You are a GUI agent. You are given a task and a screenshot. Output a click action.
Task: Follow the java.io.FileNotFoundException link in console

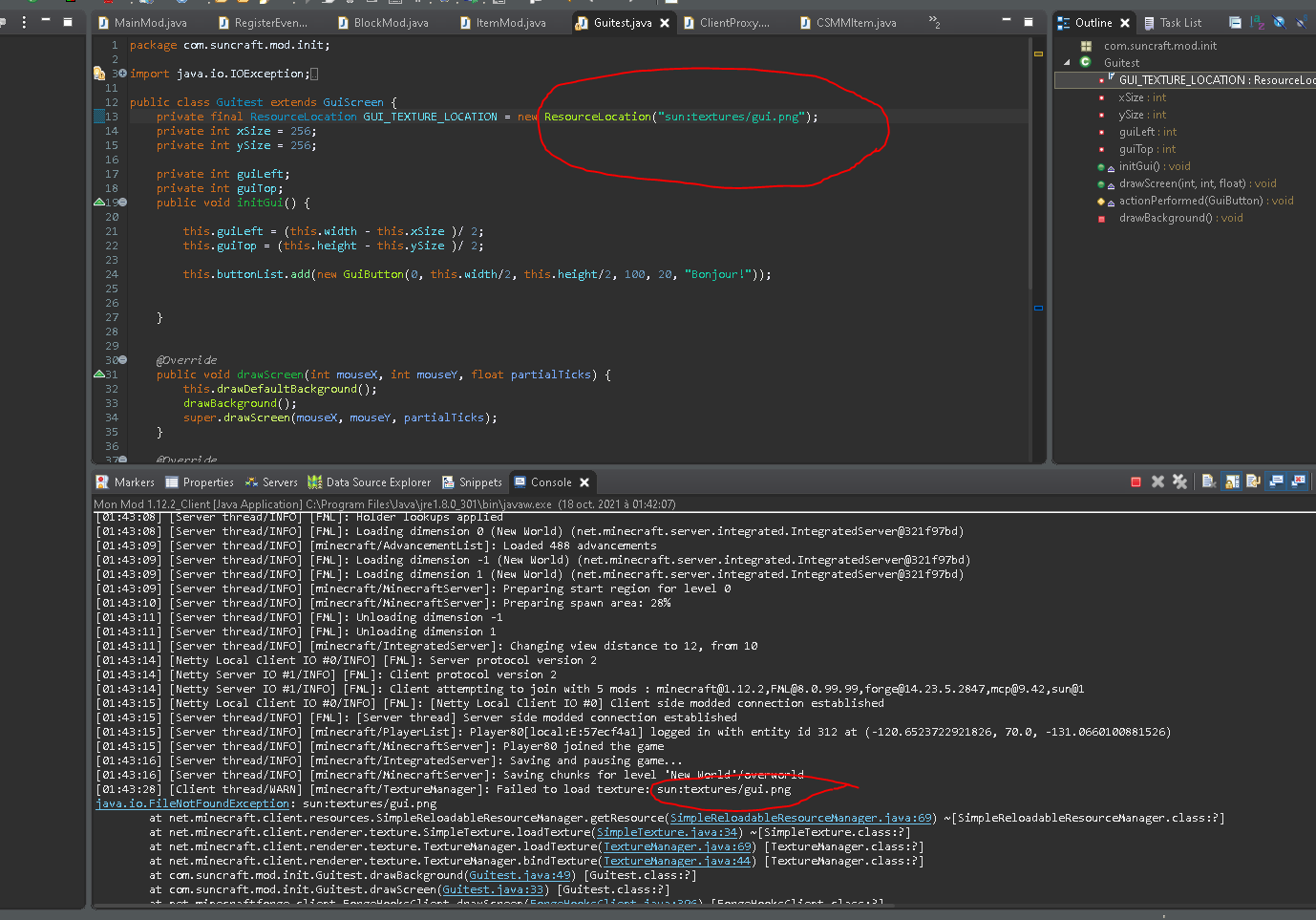(192, 803)
